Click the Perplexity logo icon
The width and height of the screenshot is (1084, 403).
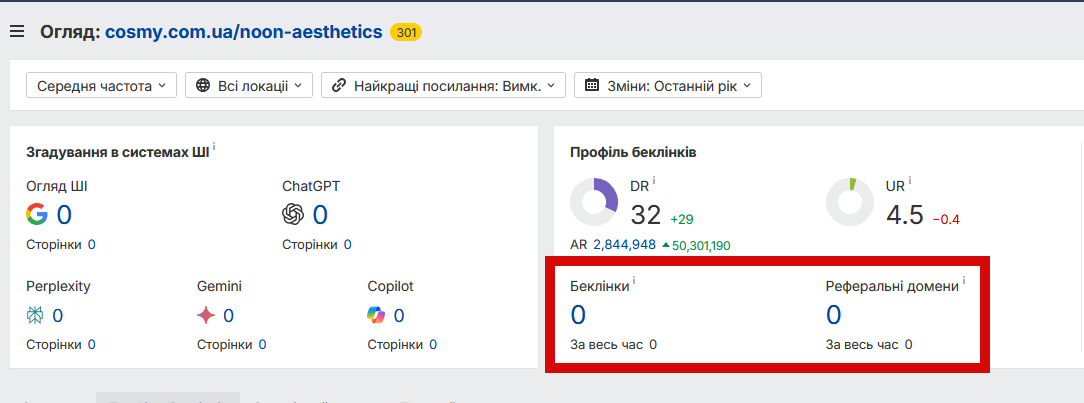pos(35,316)
